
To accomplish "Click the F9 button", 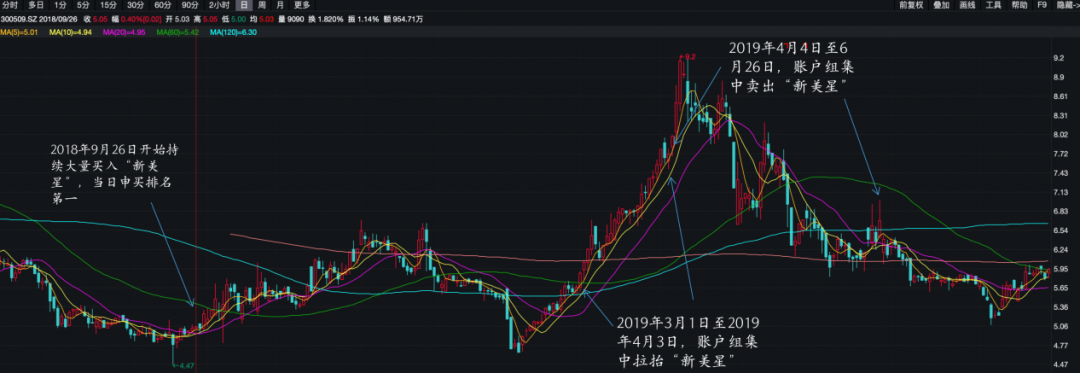I will [x=1042, y=5].
